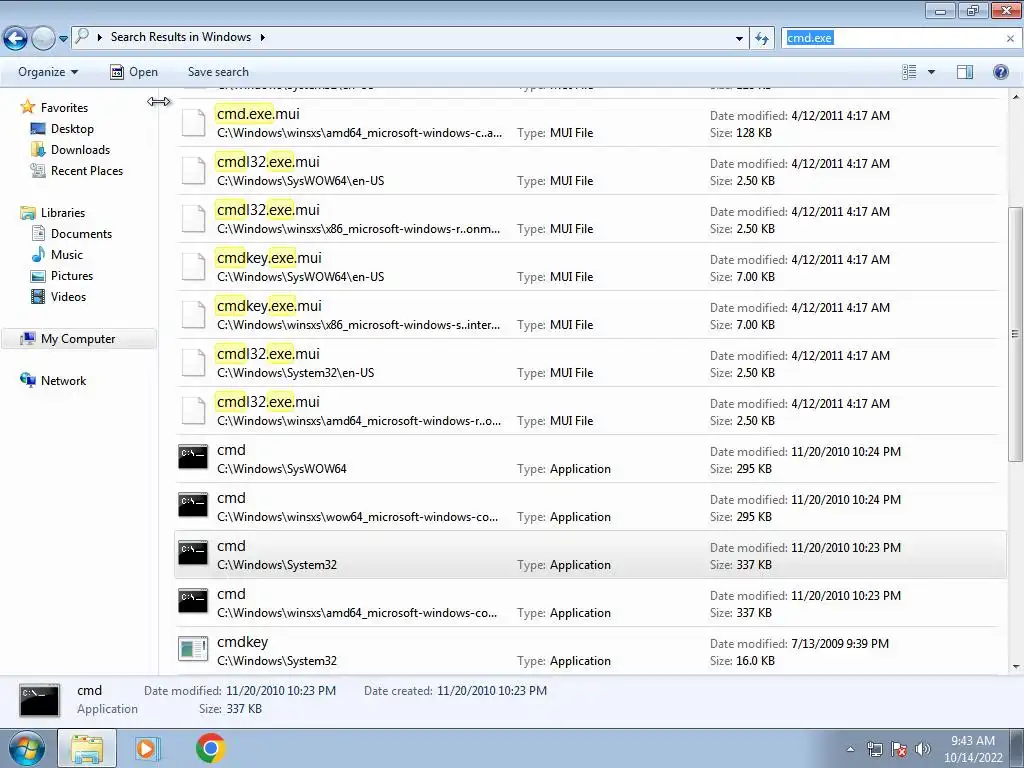Click the Open toolbar button
Viewport: 1024px width, 768px height.
click(x=134, y=72)
